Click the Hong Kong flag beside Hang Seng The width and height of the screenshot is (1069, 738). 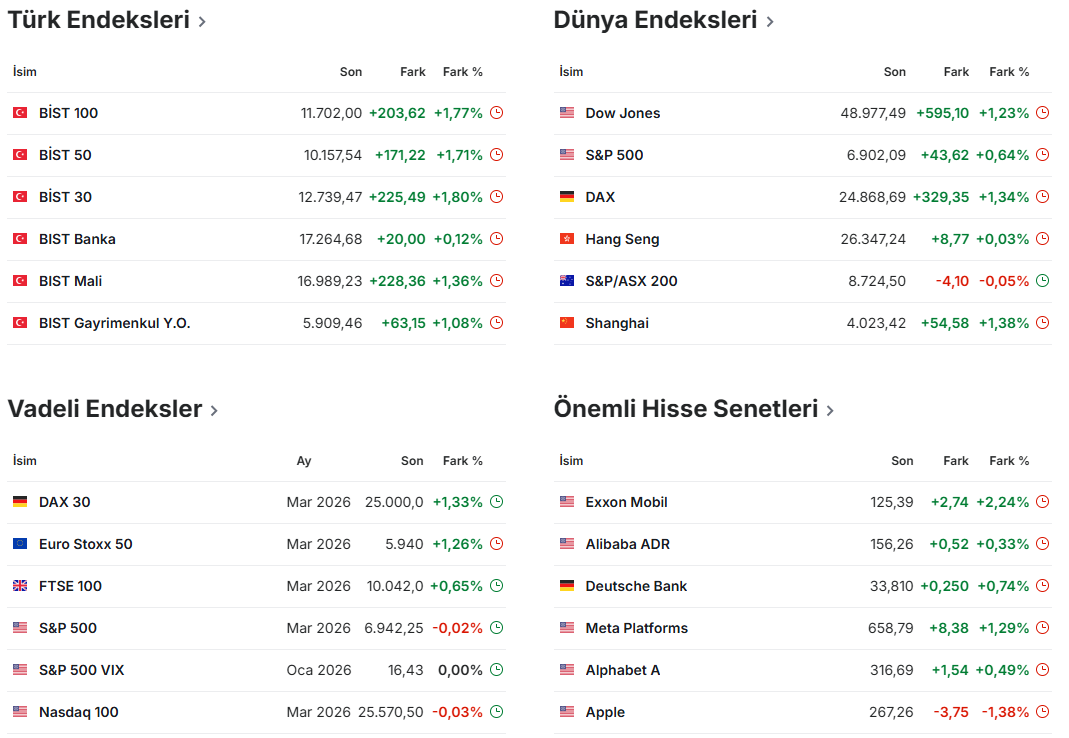567,239
